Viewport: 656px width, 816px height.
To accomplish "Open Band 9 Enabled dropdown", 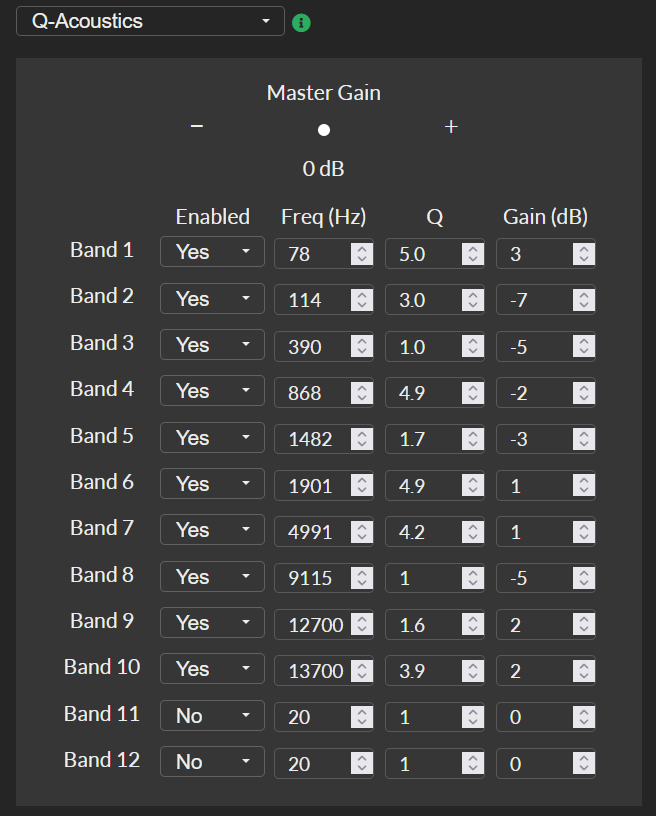I will pyautogui.click(x=212, y=622).
